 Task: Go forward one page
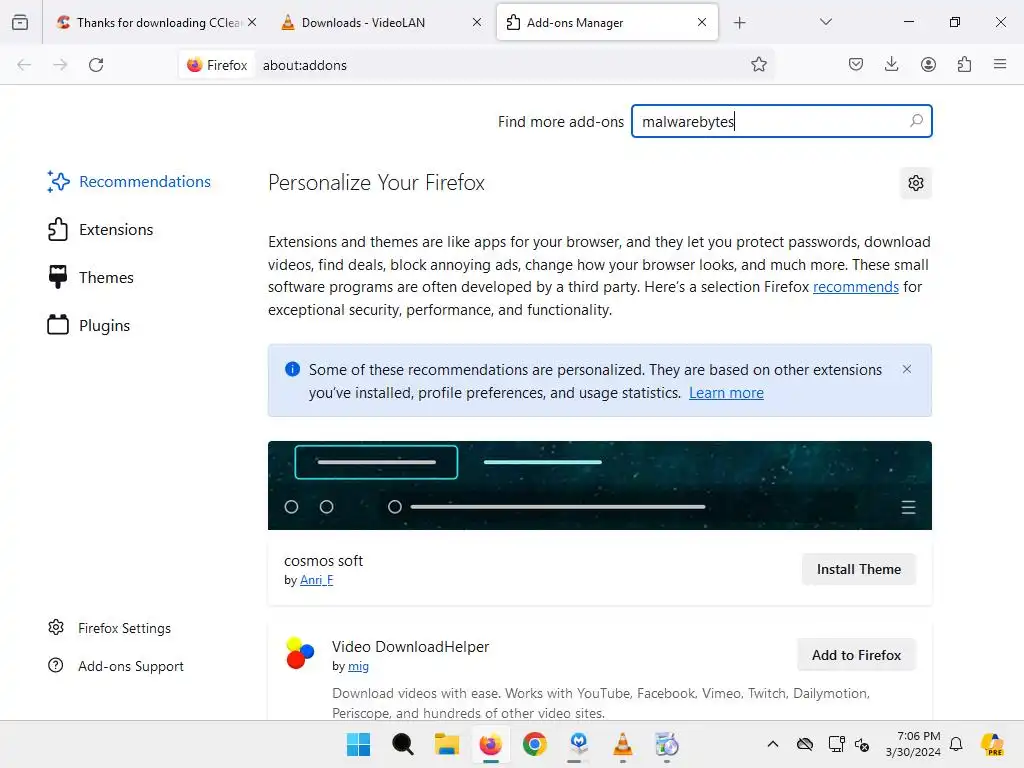click(x=60, y=65)
